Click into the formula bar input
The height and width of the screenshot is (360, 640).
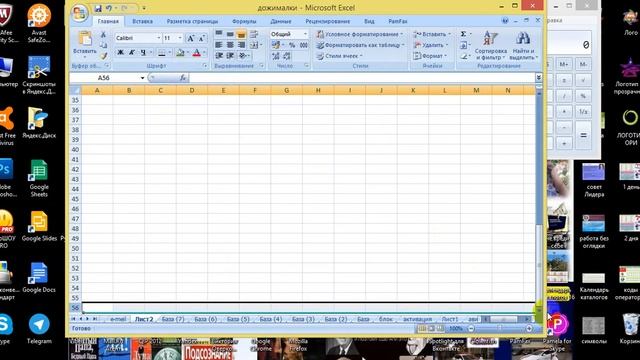[361, 78]
